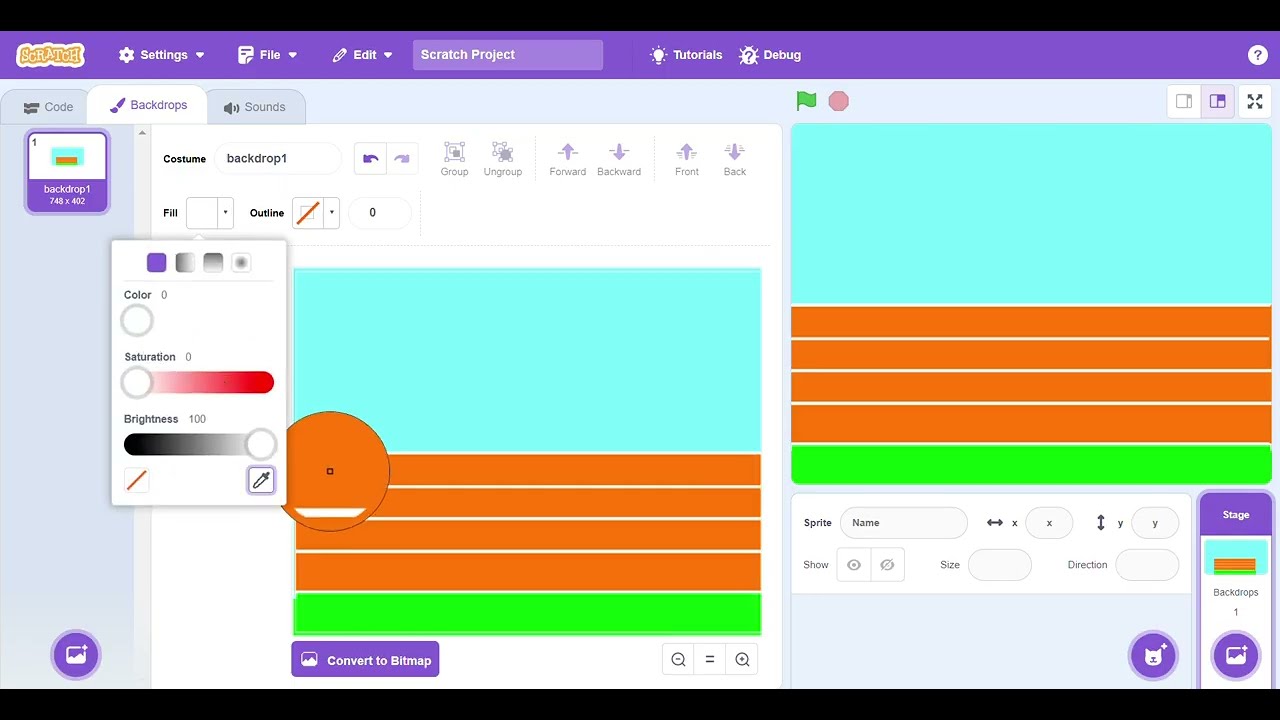Click the sprite x position field
This screenshot has width=1280, height=720.
pos(1048,523)
